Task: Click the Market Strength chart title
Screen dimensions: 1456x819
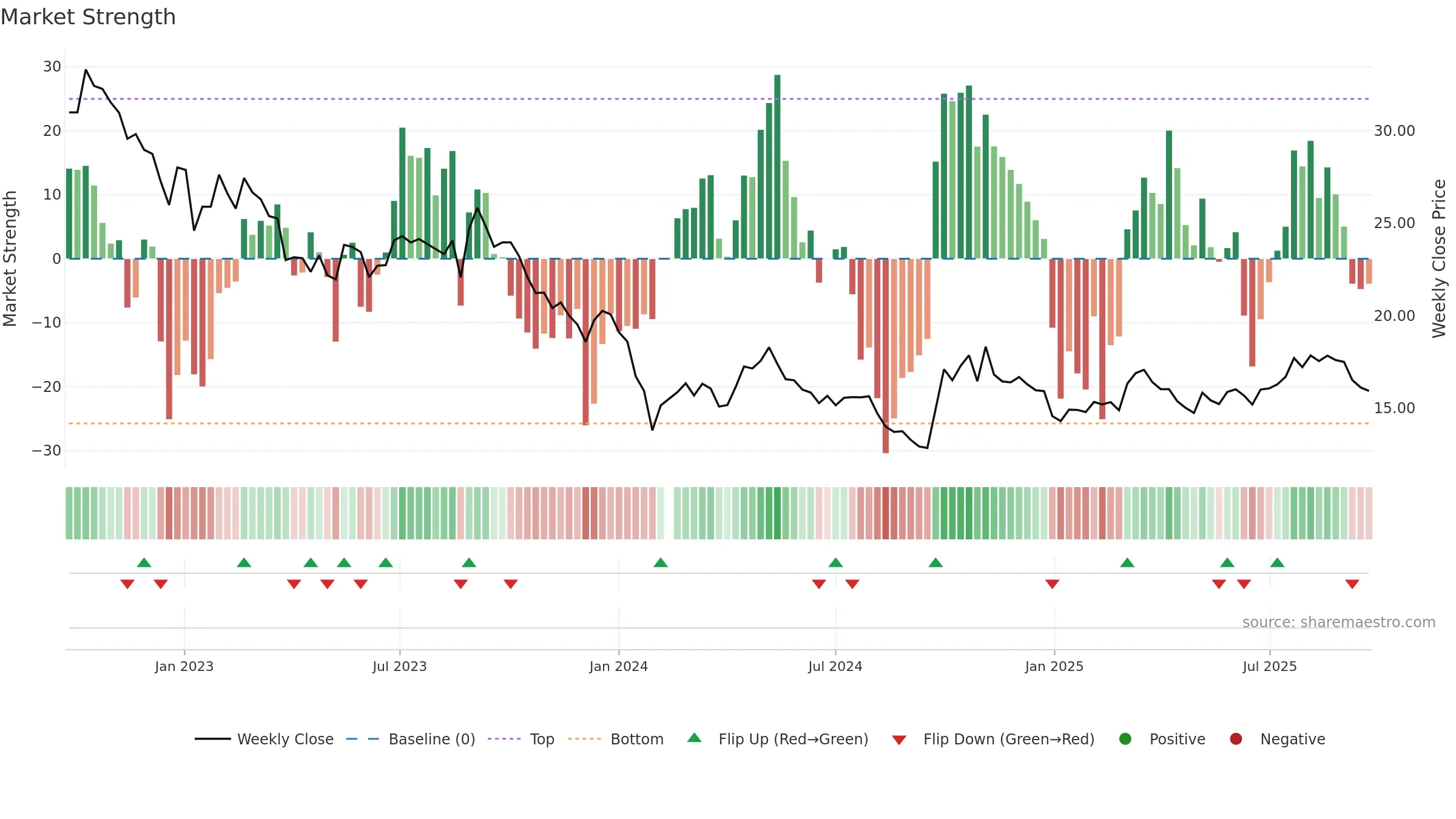Action: [89, 17]
